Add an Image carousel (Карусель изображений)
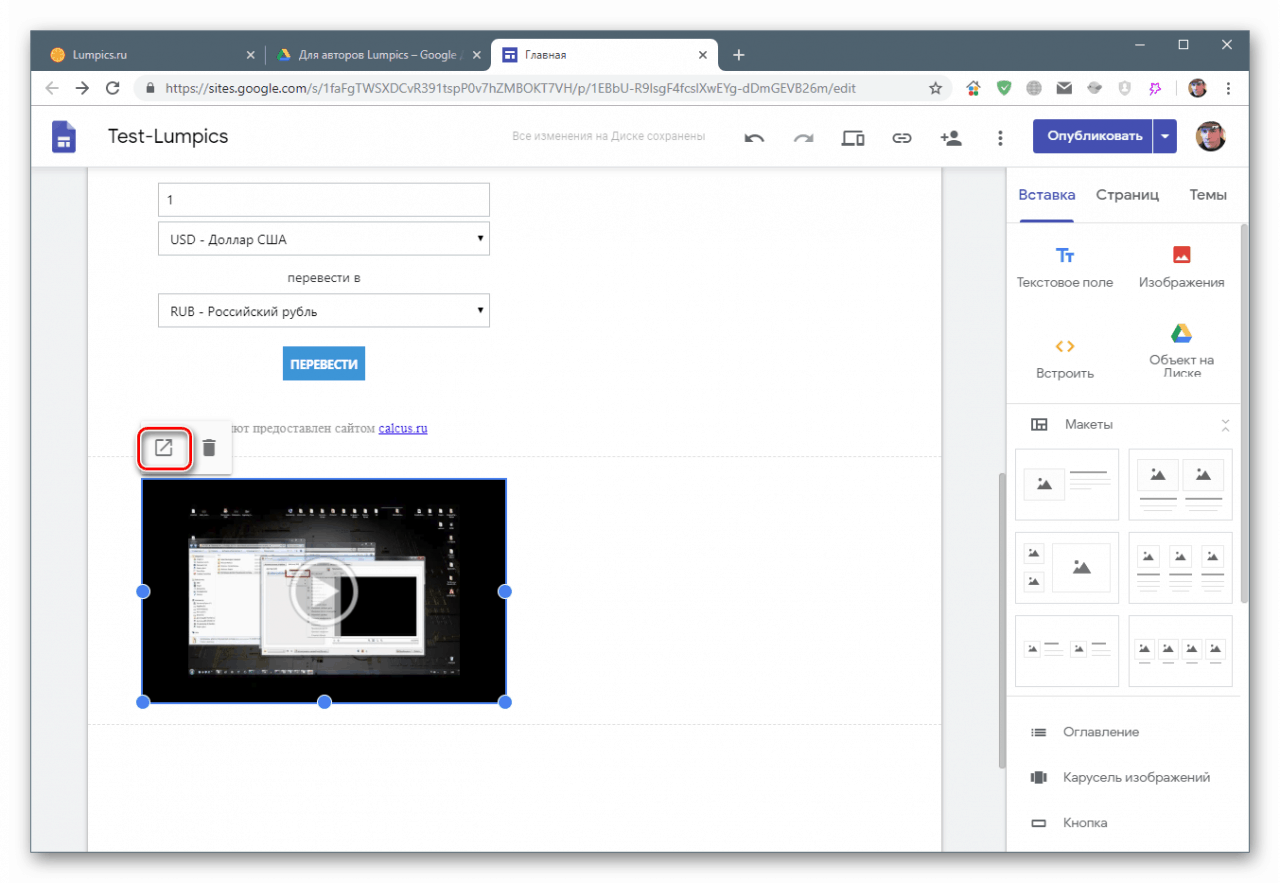The width and height of the screenshot is (1280, 883). [x=1120, y=777]
